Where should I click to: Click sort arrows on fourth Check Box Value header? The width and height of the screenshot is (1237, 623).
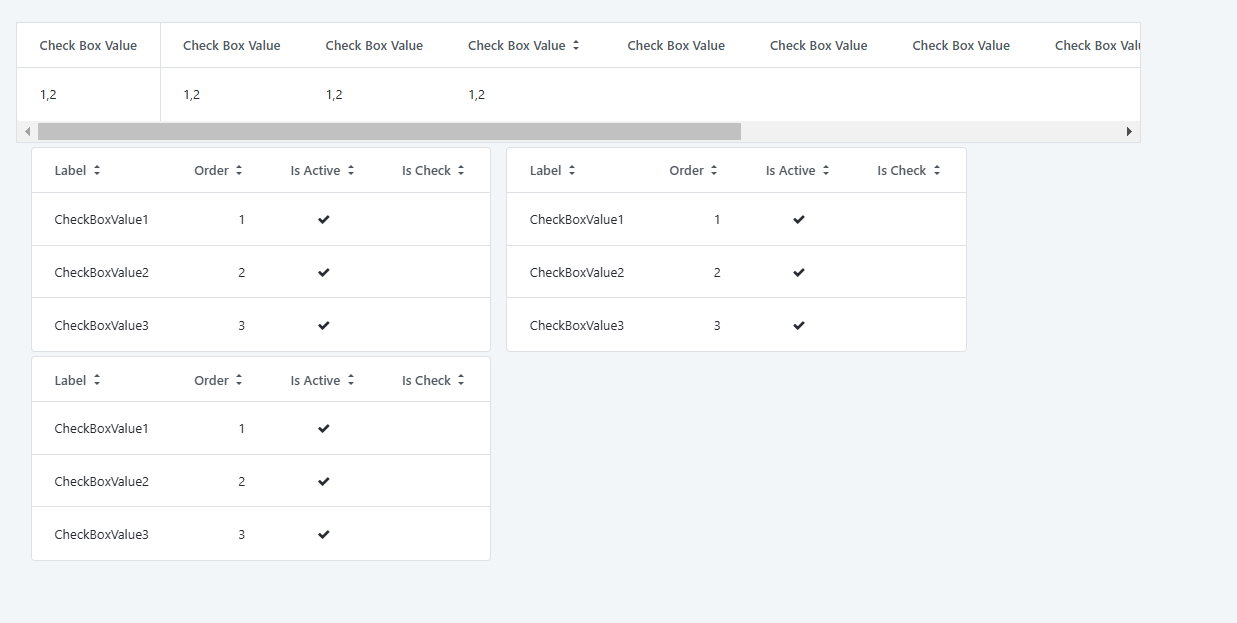pos(576,46)
